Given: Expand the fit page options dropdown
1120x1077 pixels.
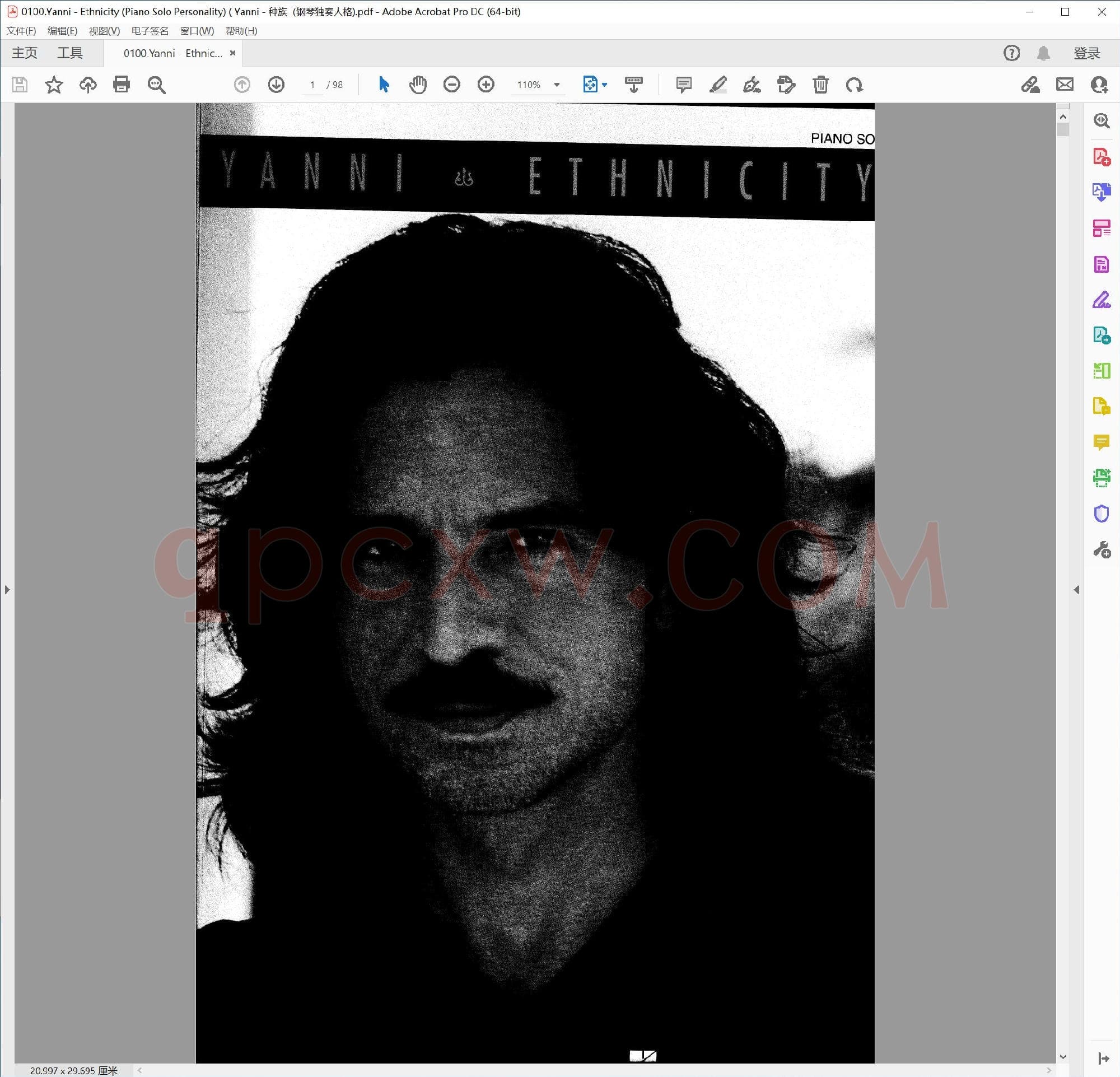Looking at the screenshot, I should tap(605, 85).
